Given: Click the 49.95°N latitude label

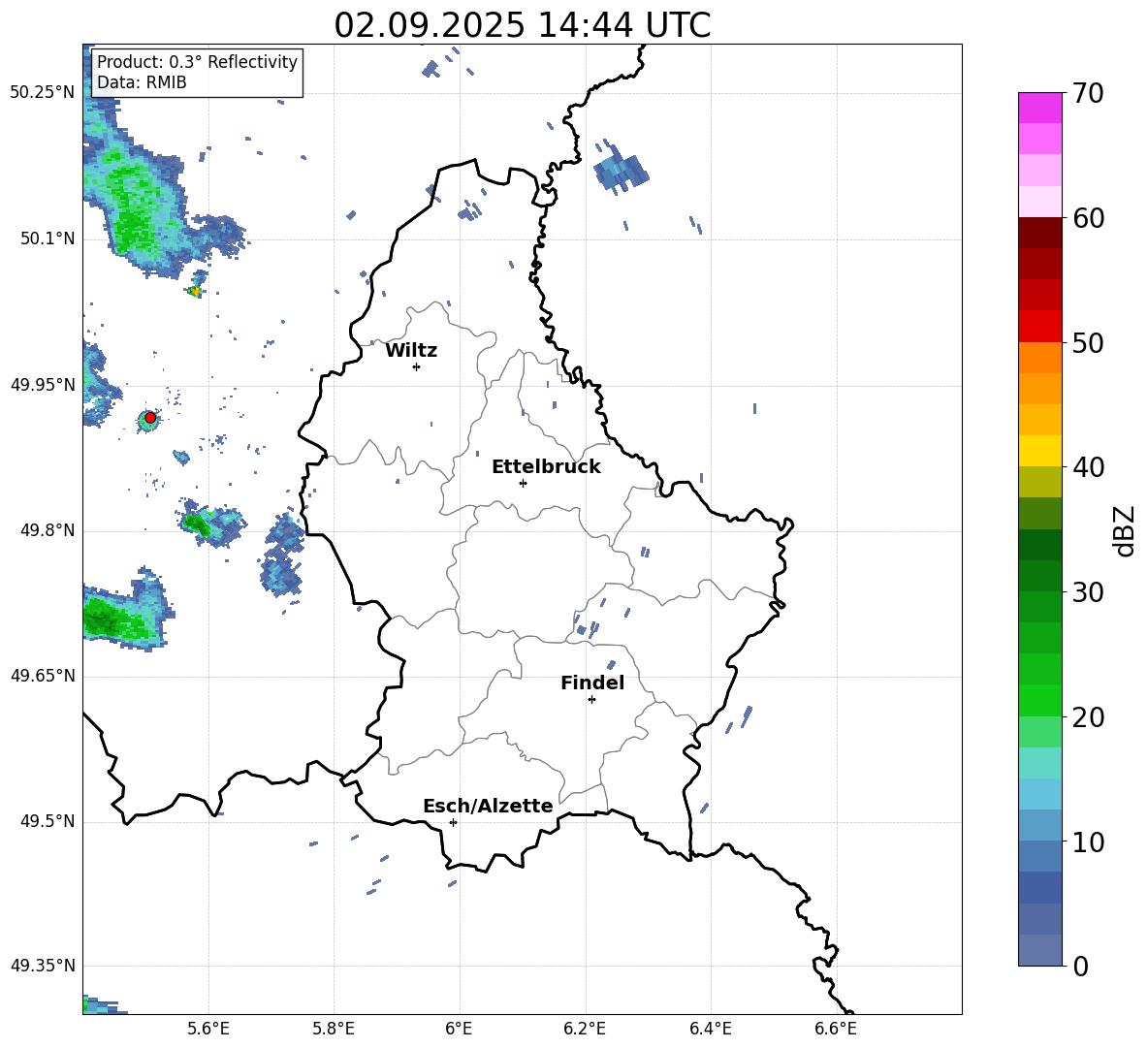Looking at the screenshot, I should [x=43, y=385].
